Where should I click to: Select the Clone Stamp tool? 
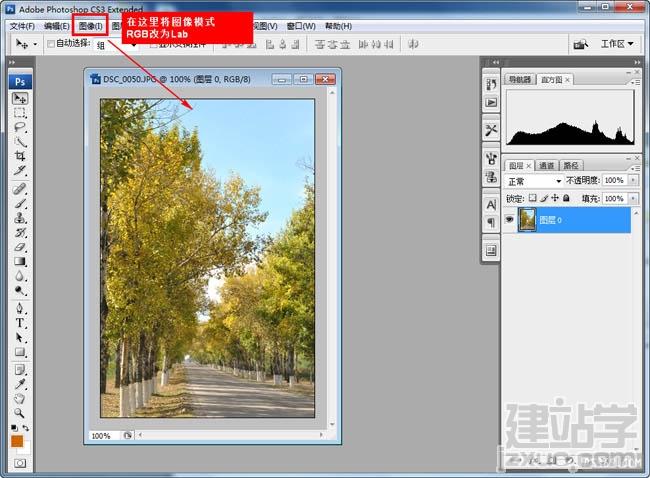tap(20, 218)
